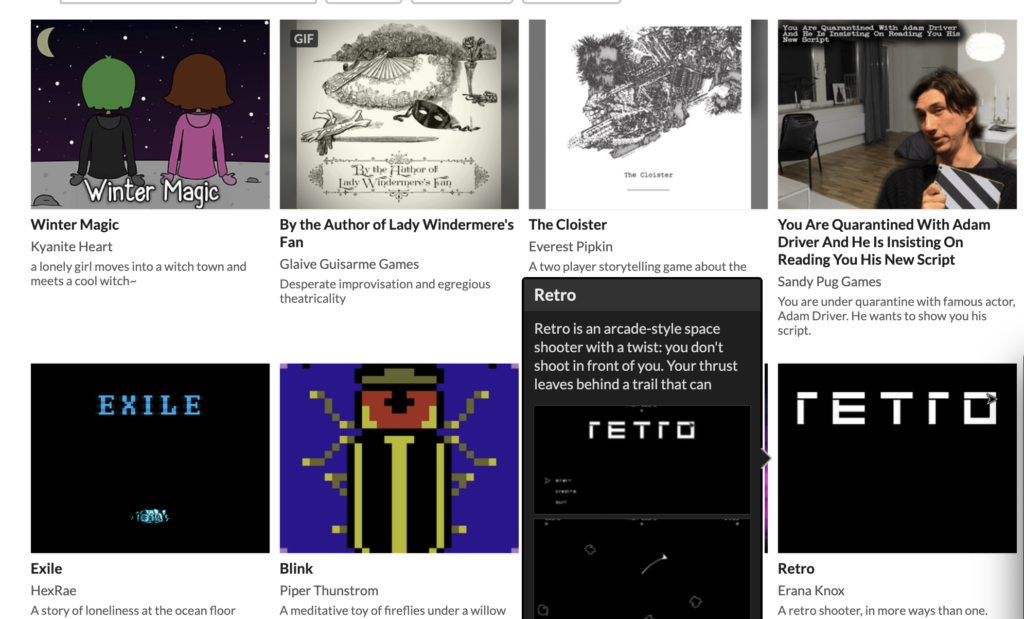The image size is (1024, 619).
Task: Open the Retro game cover image
Action: tap(897, 458)
